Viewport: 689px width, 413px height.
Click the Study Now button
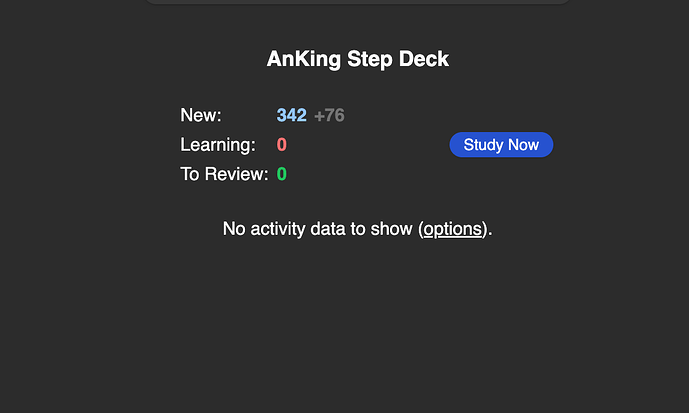click(501, 145)
